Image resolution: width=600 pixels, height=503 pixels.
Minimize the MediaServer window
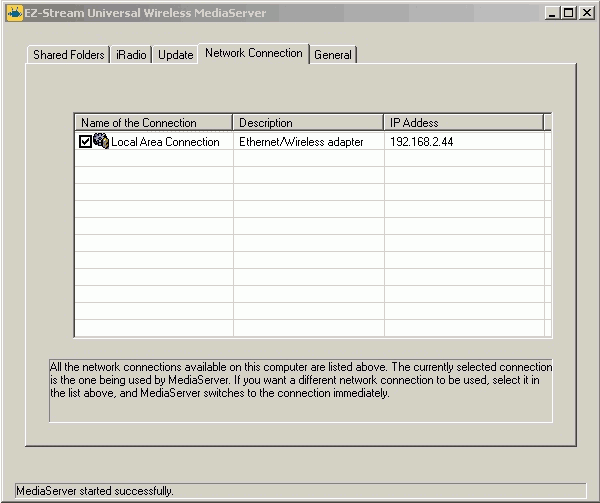tap(552, 13)
